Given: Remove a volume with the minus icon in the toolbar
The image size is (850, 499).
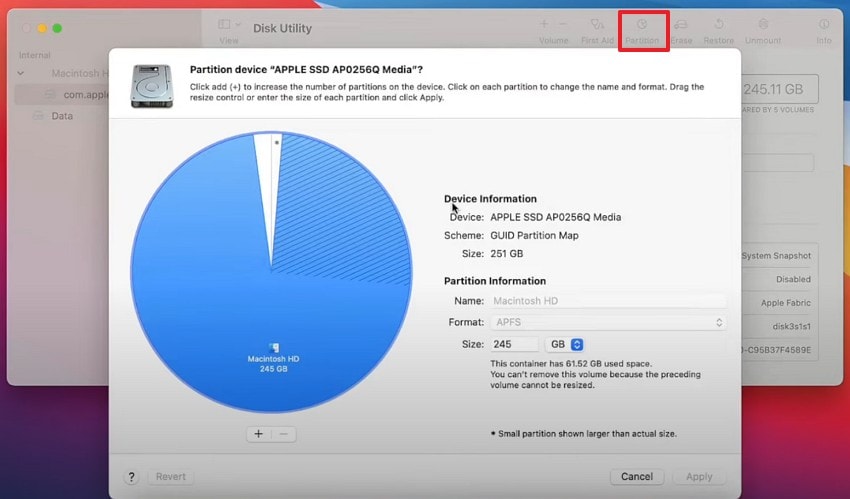Looking at the screenshot, I should [563, 24].
